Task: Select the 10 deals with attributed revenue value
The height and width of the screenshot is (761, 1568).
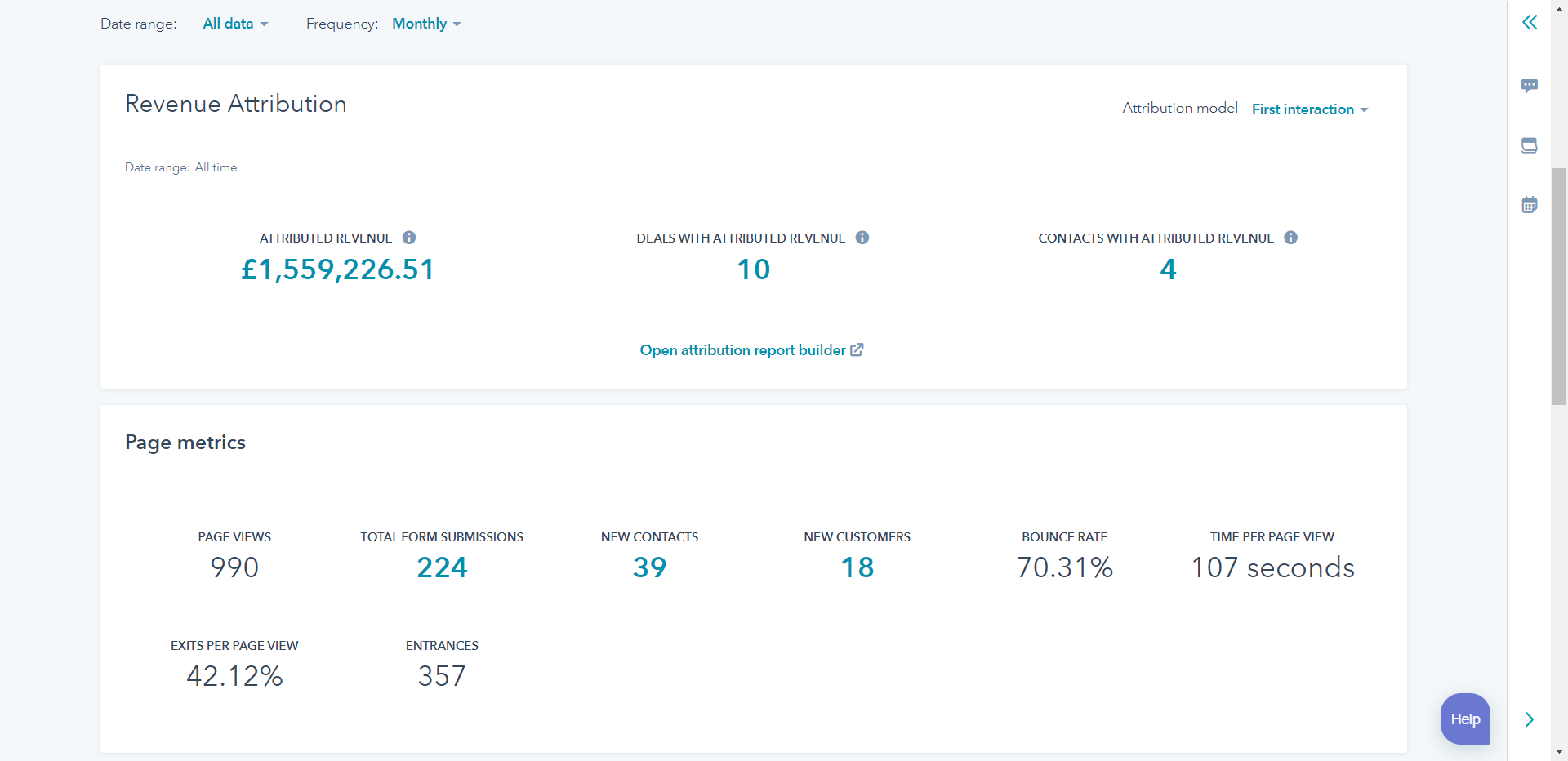Action: [753, 269]
